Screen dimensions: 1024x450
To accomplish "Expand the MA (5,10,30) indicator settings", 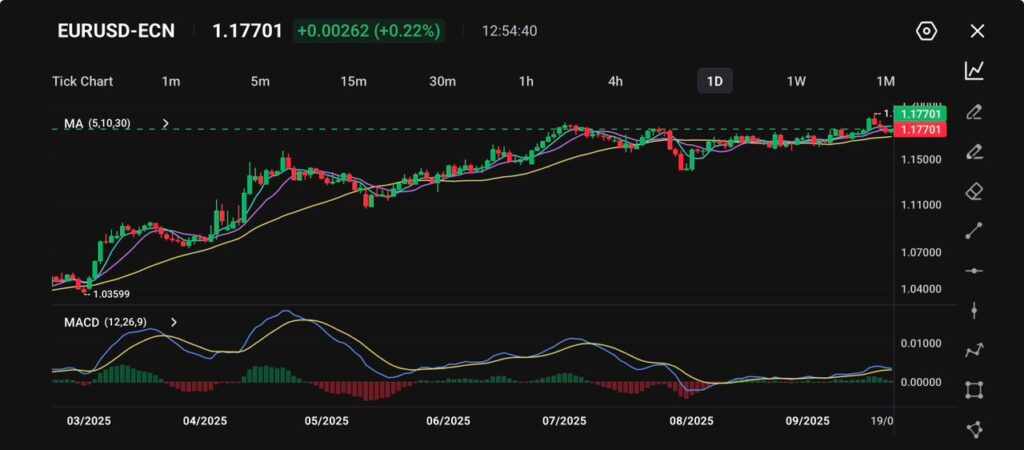I will [x=166, y=124].
